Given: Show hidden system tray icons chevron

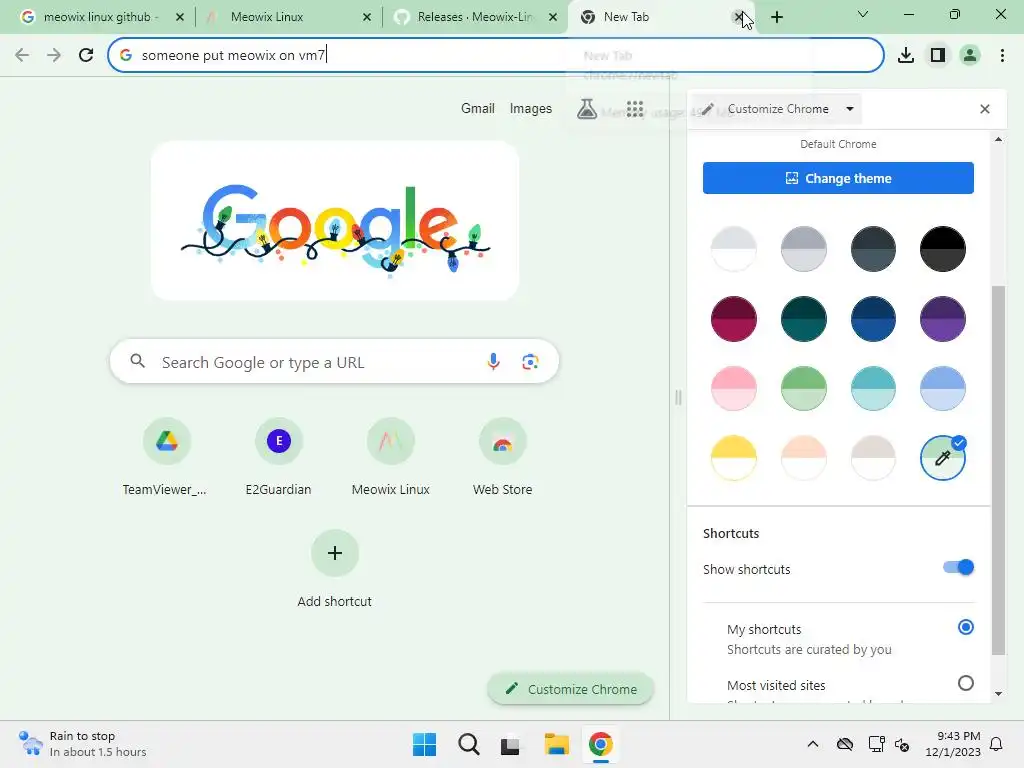Looking at the screenshot, I should [812, 744].
